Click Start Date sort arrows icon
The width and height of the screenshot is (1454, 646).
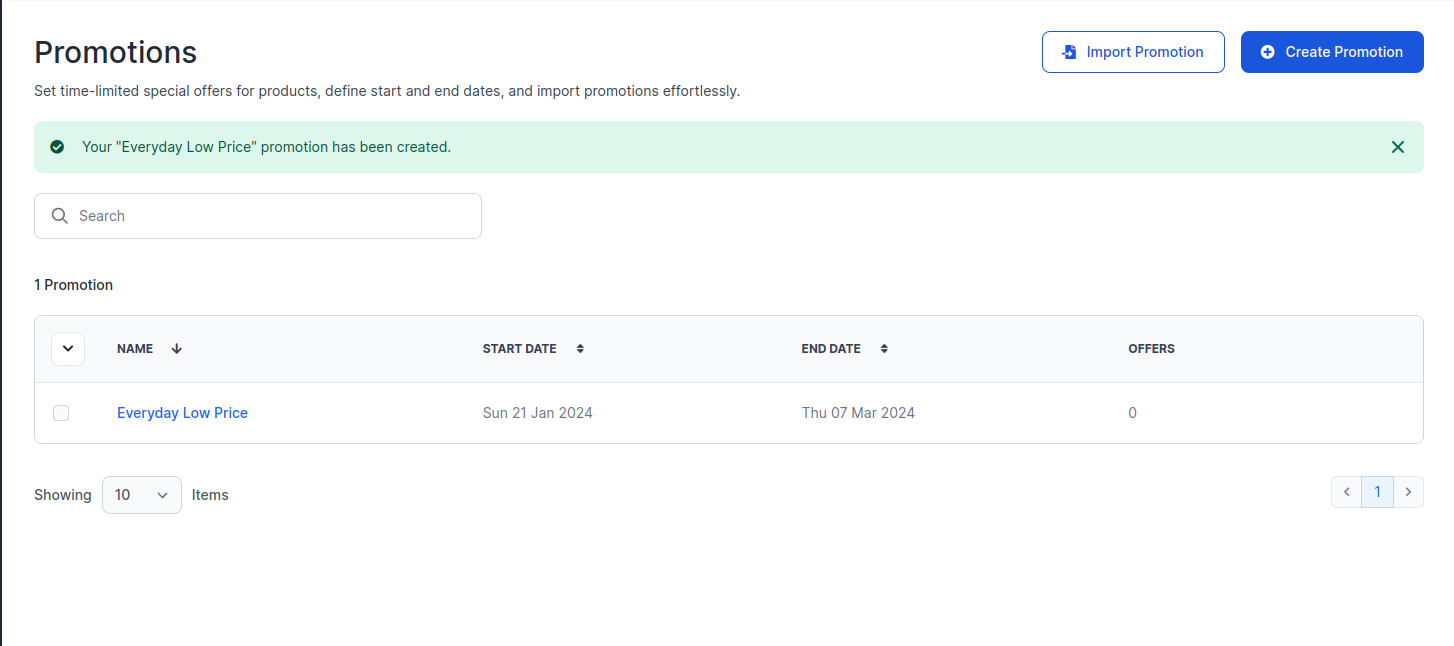[x=580, y=349]
